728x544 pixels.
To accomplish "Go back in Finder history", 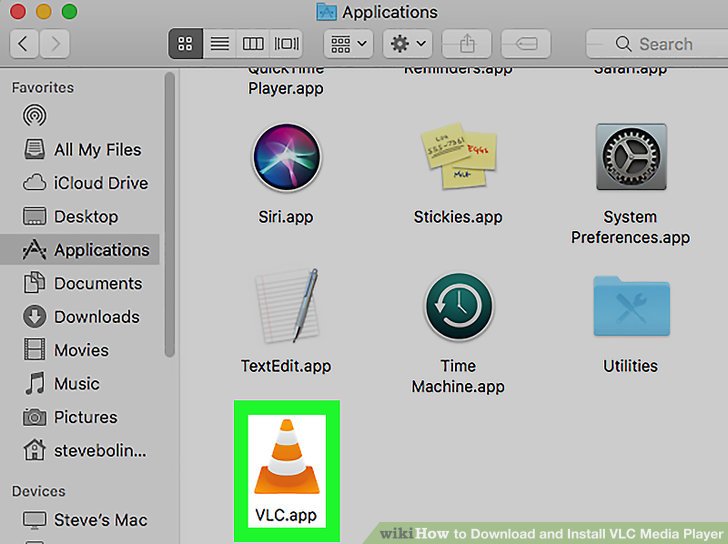I will coord(23,44).
